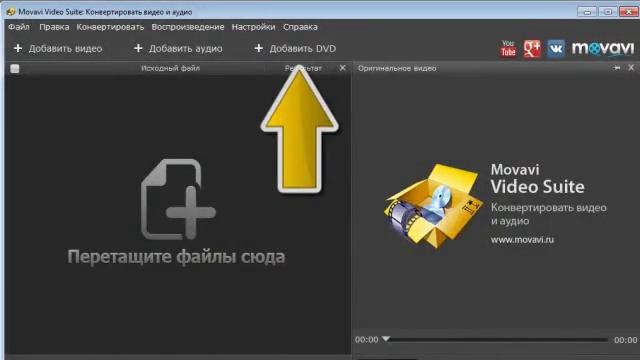Image resolution: width=640 pixels, height=360 pixels.
Task: Click the add-file drop area icon
Action: point(178,199)
